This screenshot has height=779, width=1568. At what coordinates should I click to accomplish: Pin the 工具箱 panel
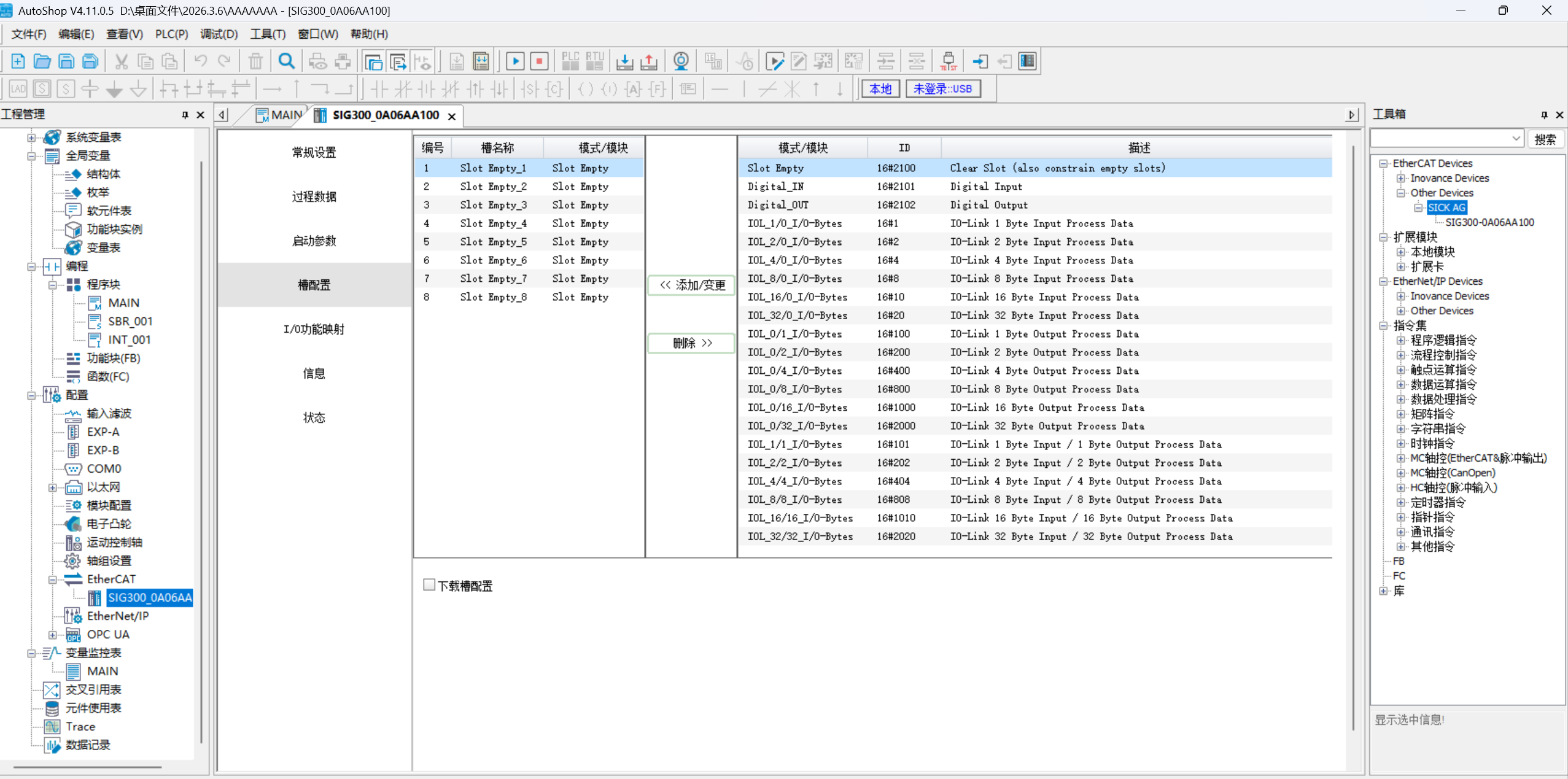(x=1544, y=115)
